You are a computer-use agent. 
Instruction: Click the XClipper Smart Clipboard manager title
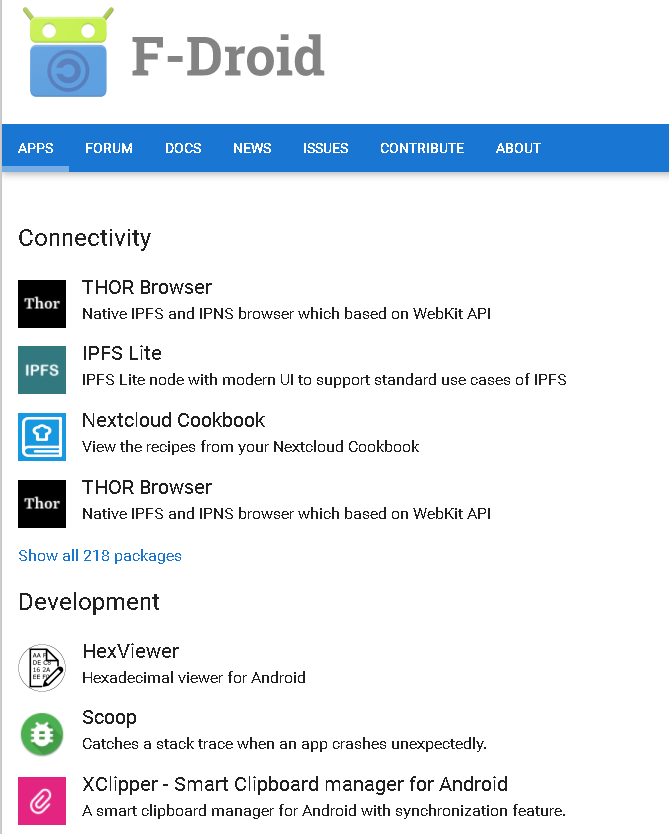pos(295,784)
